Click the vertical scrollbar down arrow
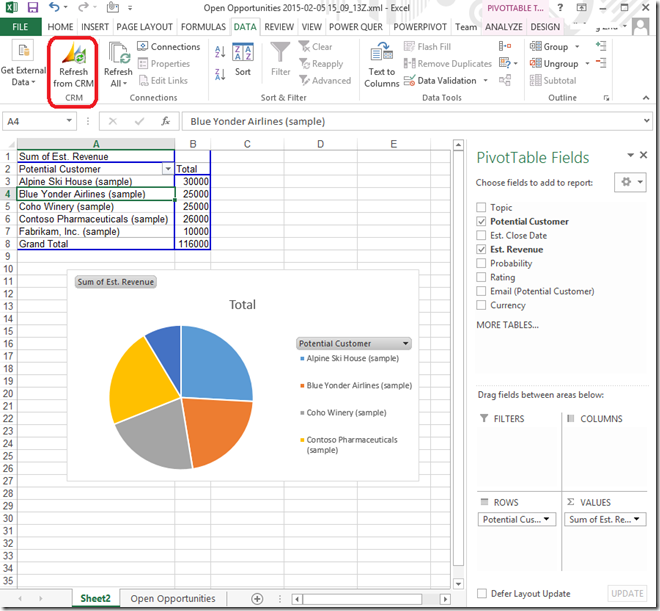 click(458, 584)
